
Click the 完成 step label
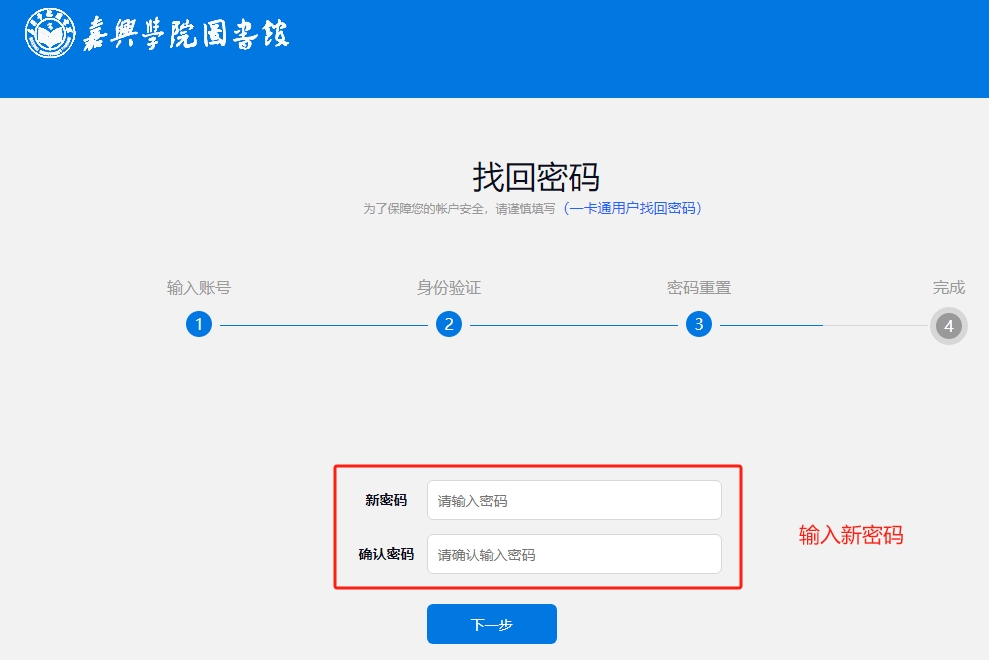[948, 288]
